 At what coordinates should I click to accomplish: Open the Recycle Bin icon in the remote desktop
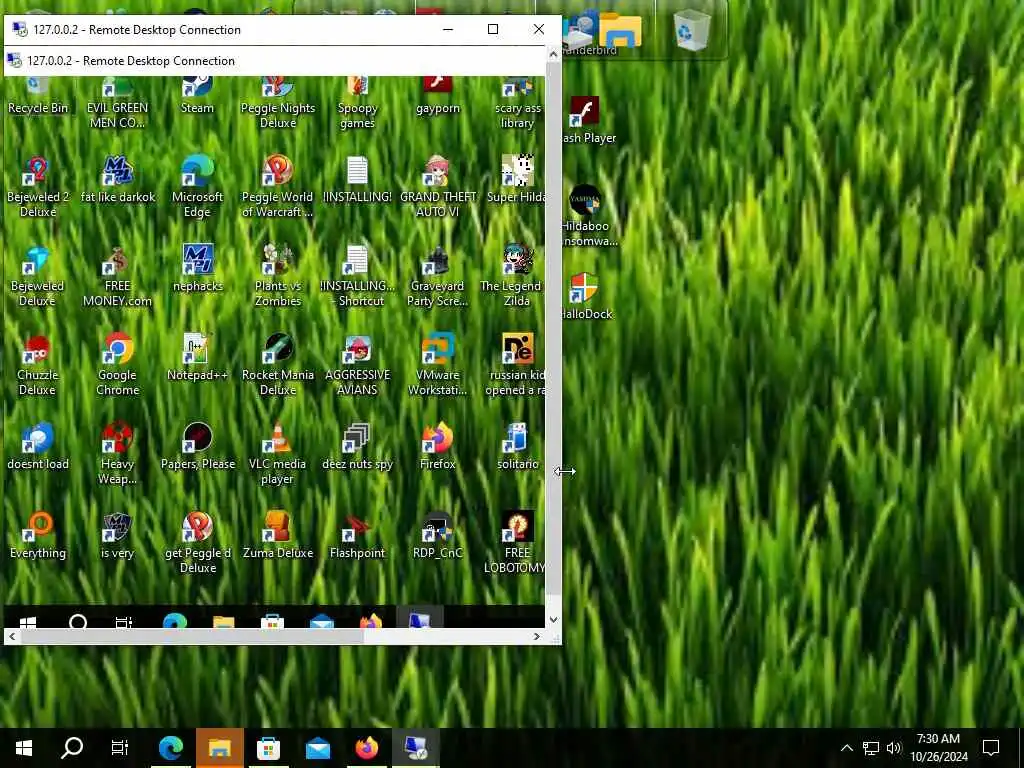point(37,97)
